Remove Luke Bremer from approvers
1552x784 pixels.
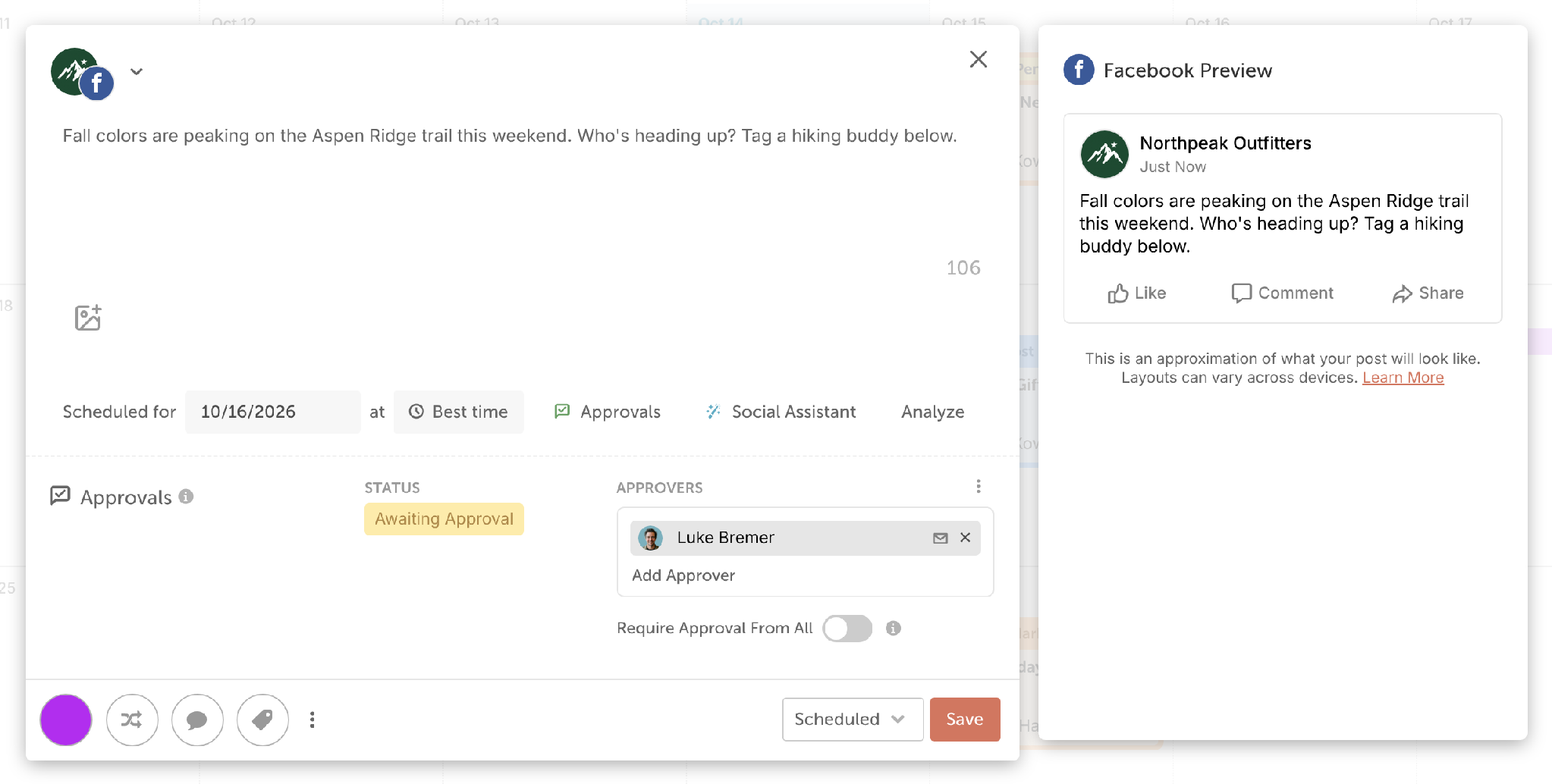pyautogui.click(x=965, y=538)
